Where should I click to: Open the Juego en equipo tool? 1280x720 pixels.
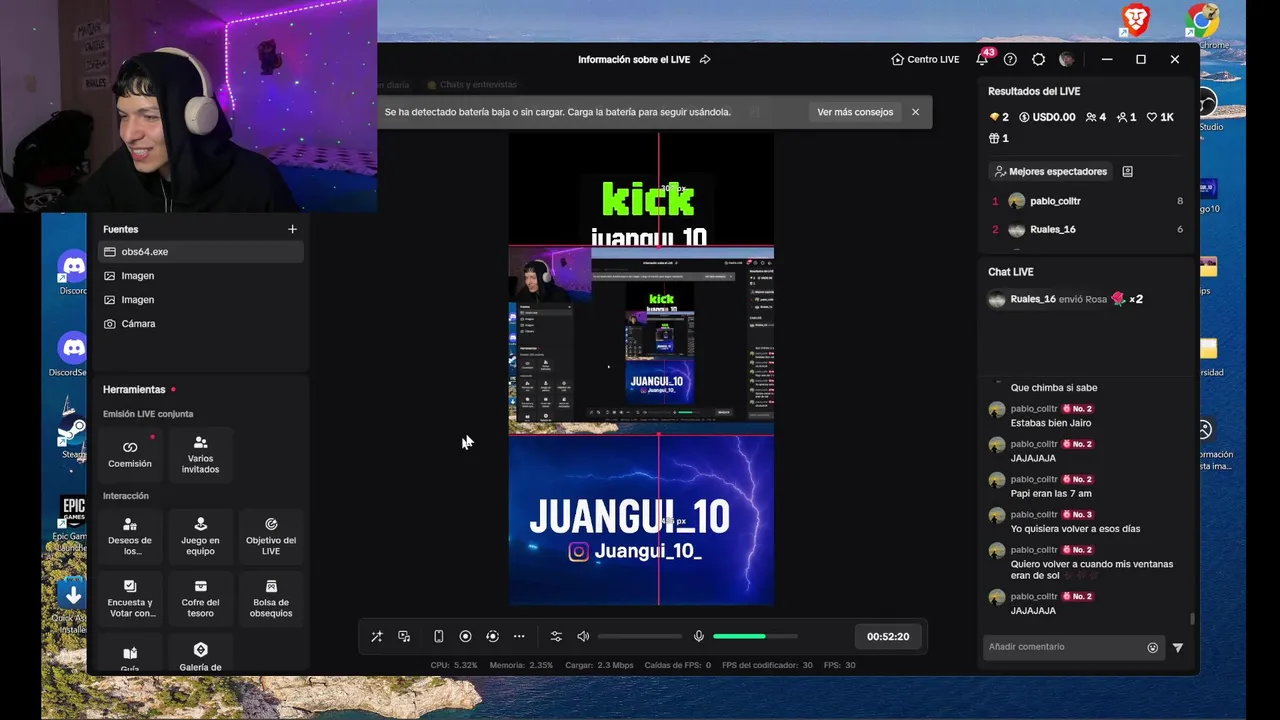pos(200,536)
